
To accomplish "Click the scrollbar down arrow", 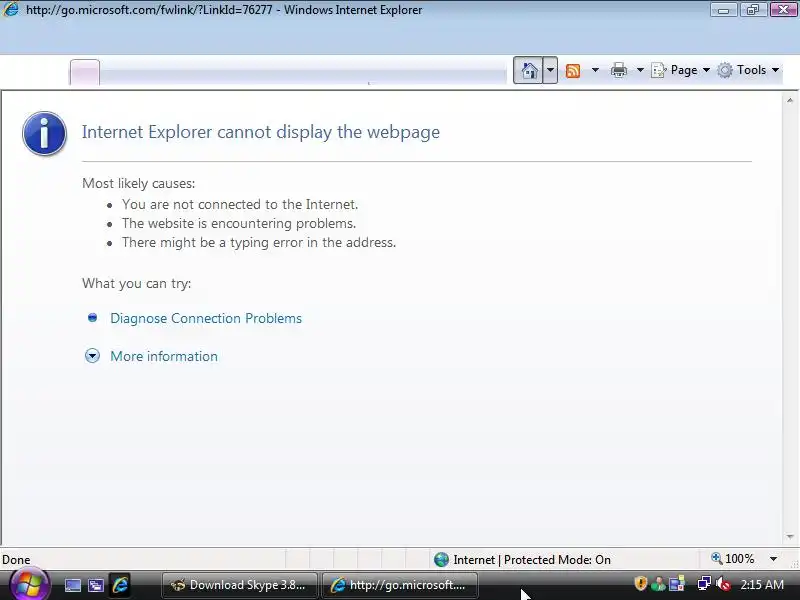I will tap(790, 537).
